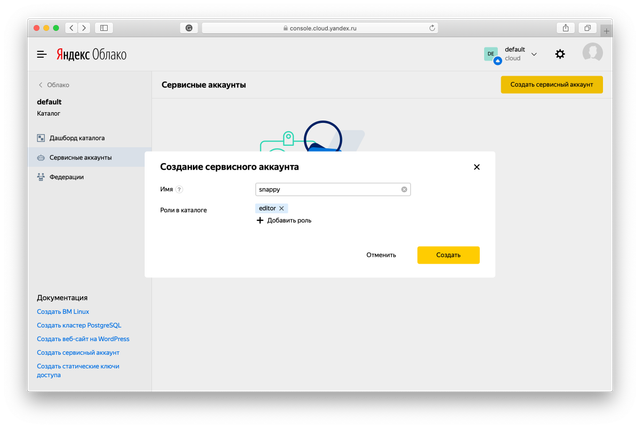Click the name field help icon
Image resolution: width=640 pixels, height=428 pixels.
tap(180, 189)
